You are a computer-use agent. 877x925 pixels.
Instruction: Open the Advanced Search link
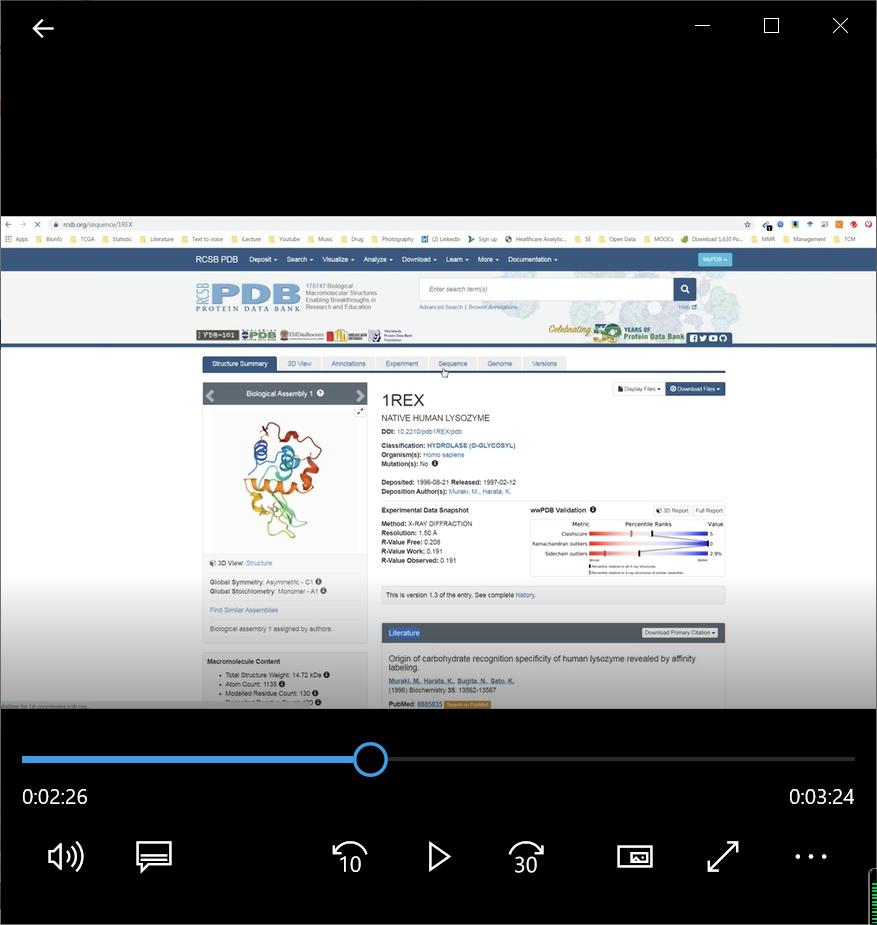pos(441,307)
